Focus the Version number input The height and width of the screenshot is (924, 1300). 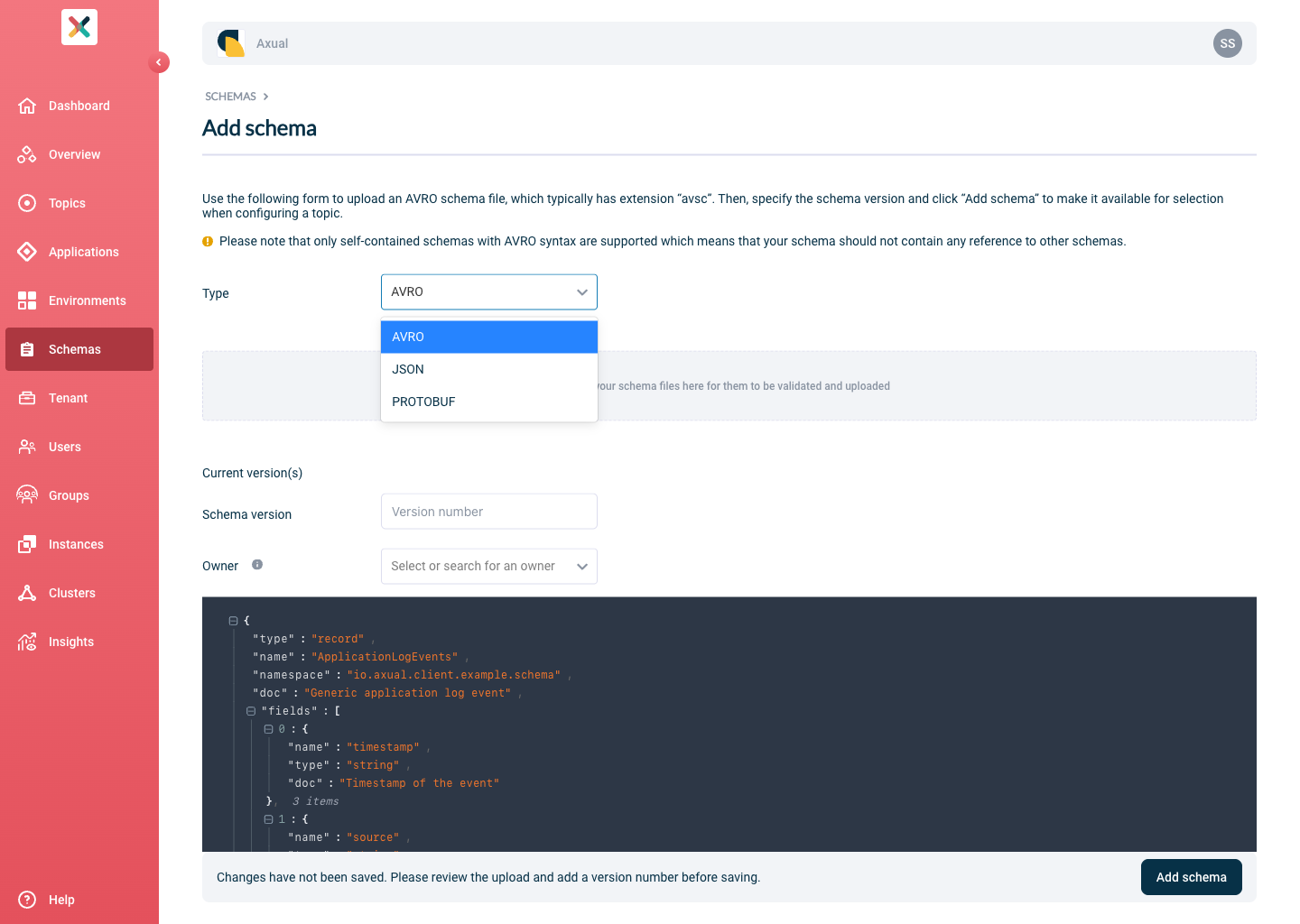489,512
